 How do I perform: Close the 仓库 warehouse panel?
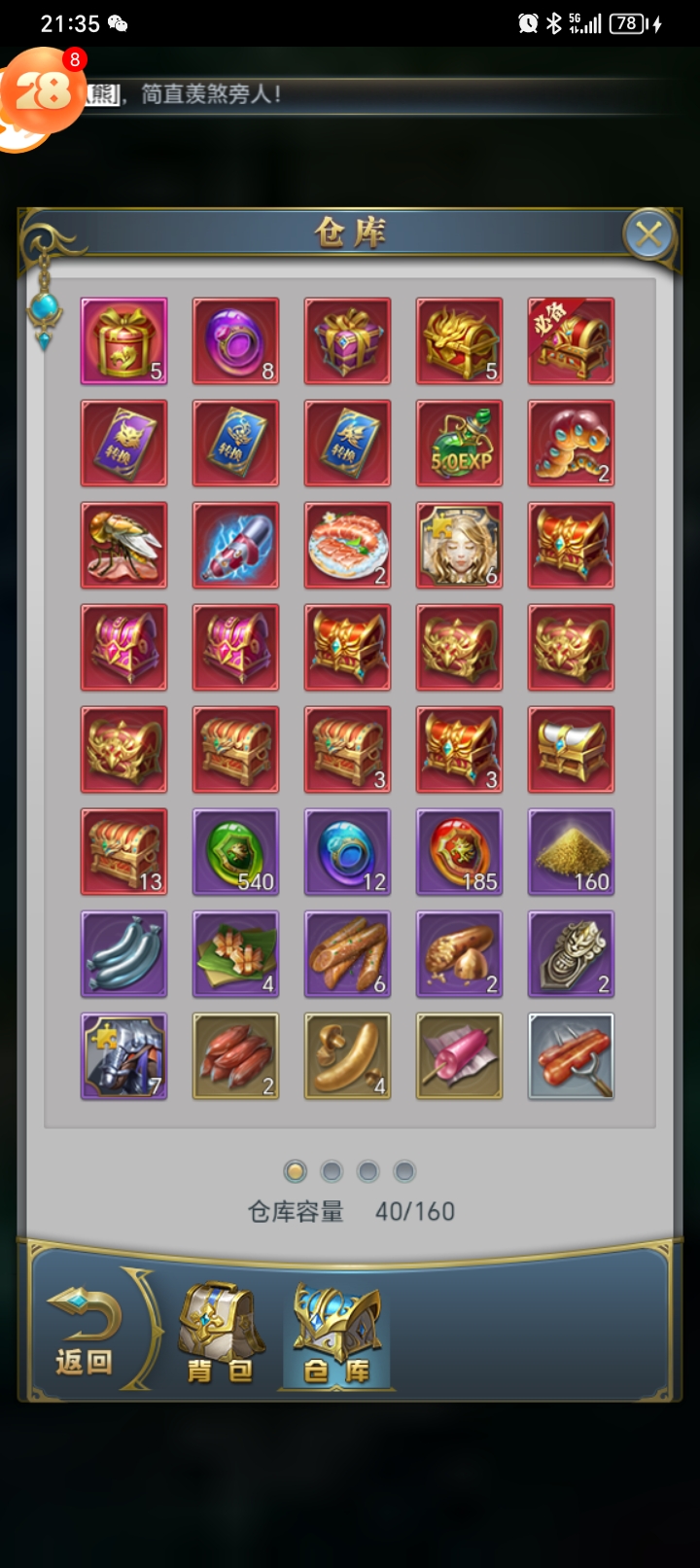pyautogui.click(x=648, y=234)
